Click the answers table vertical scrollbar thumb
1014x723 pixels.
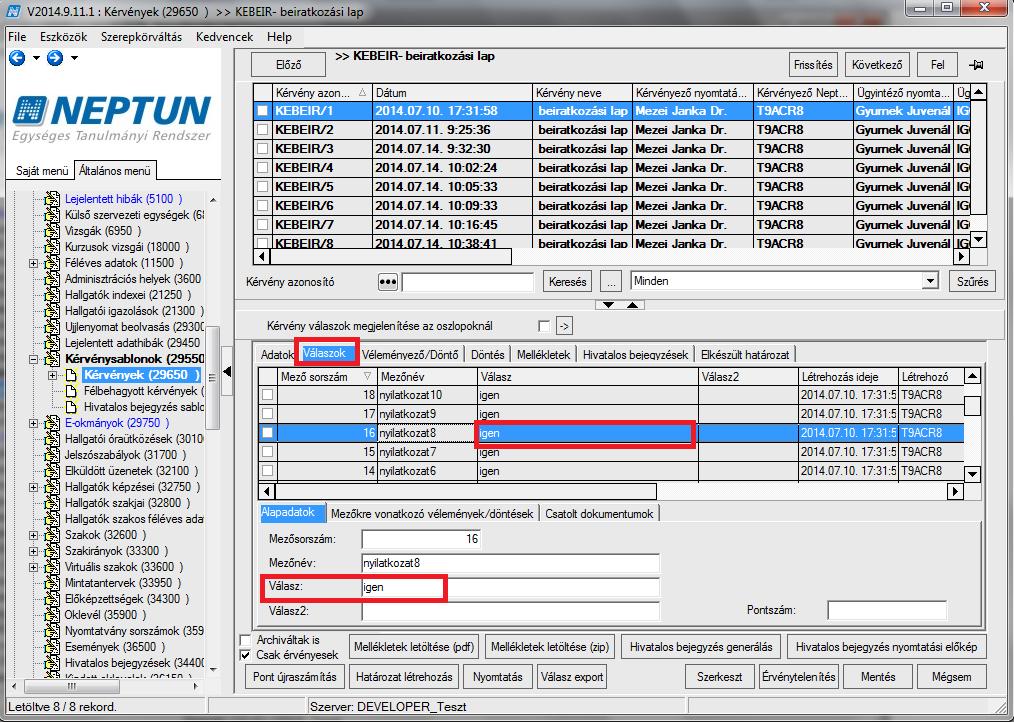click(972, 405)
